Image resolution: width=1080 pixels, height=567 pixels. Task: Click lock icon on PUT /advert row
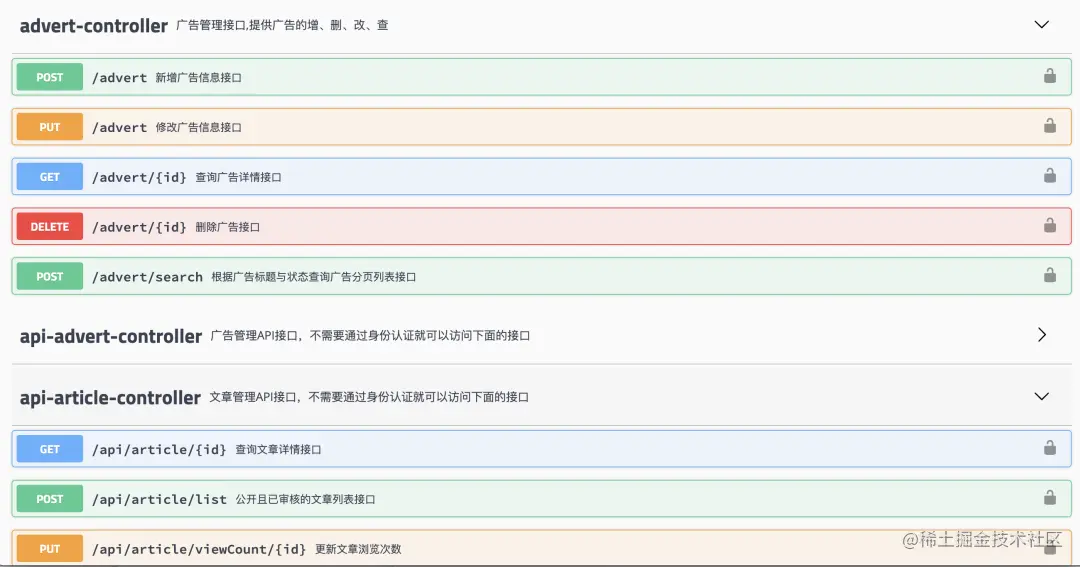tap(1050, 125)
